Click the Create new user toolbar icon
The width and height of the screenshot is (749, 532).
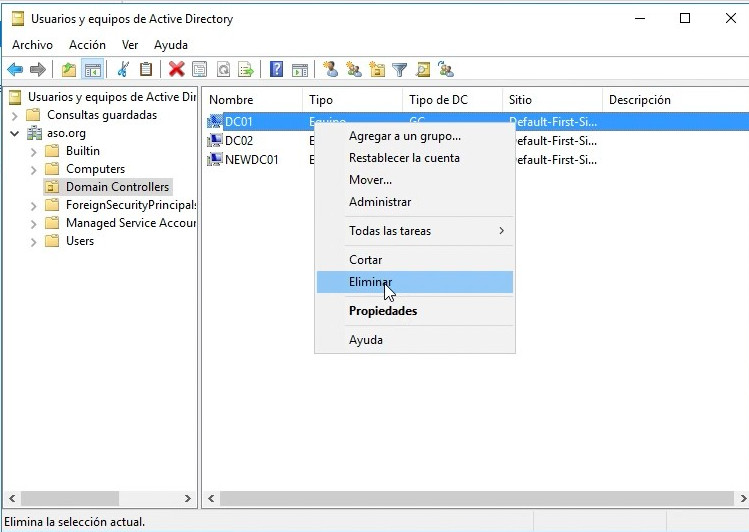(331, 69)
